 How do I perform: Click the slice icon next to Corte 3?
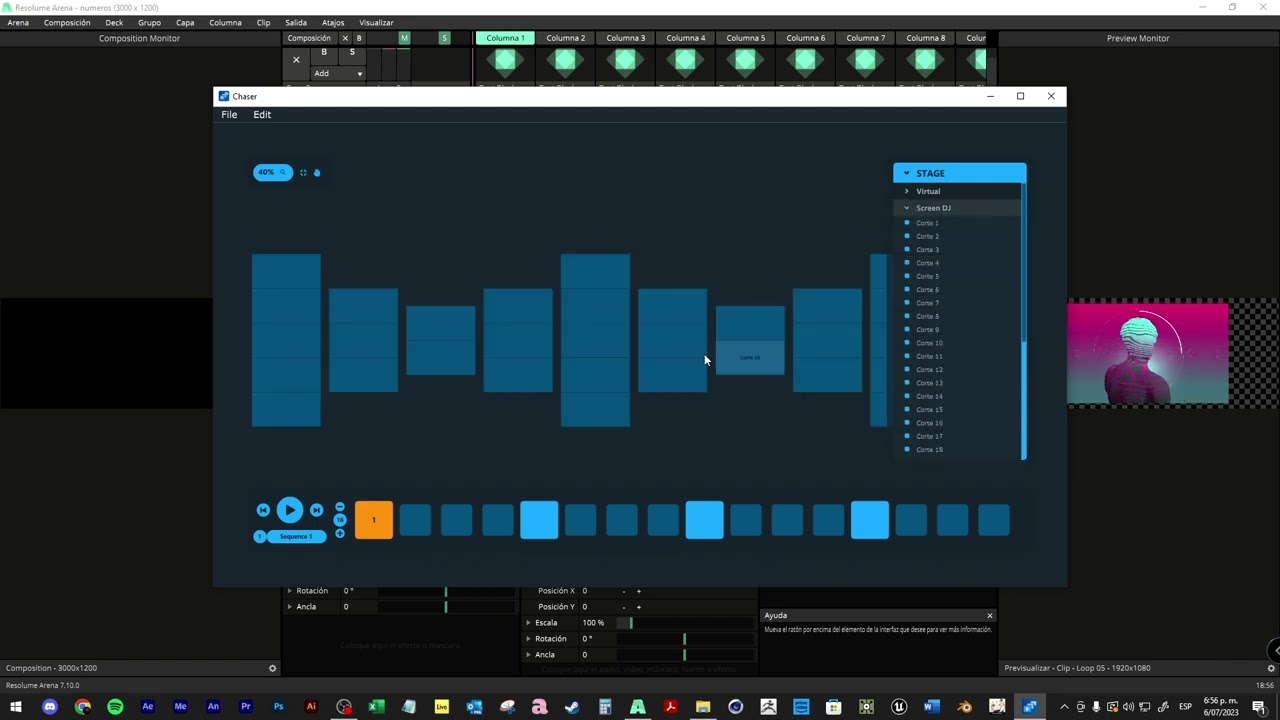point(907,250)
